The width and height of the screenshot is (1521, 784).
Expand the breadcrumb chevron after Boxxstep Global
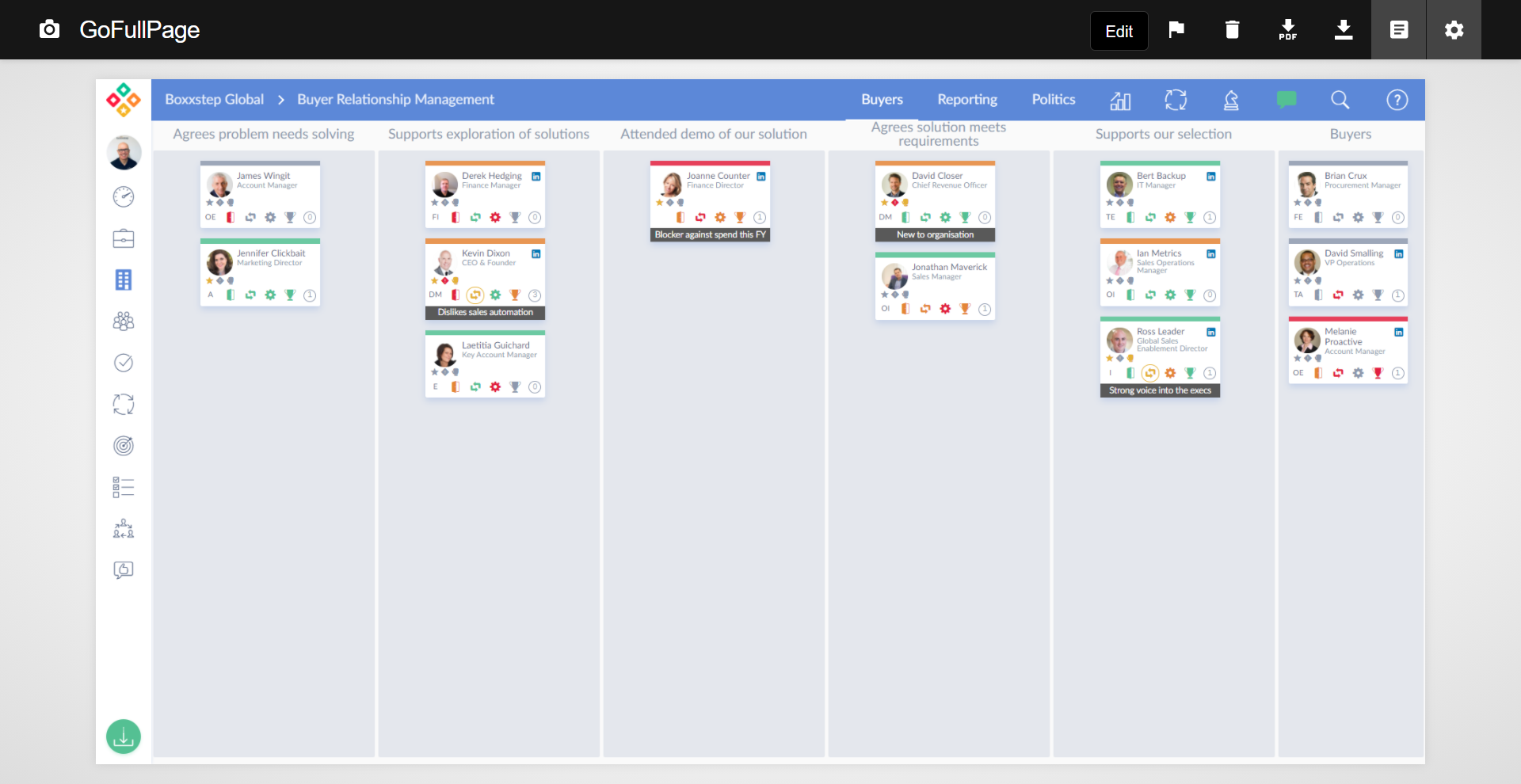(280, 100)
